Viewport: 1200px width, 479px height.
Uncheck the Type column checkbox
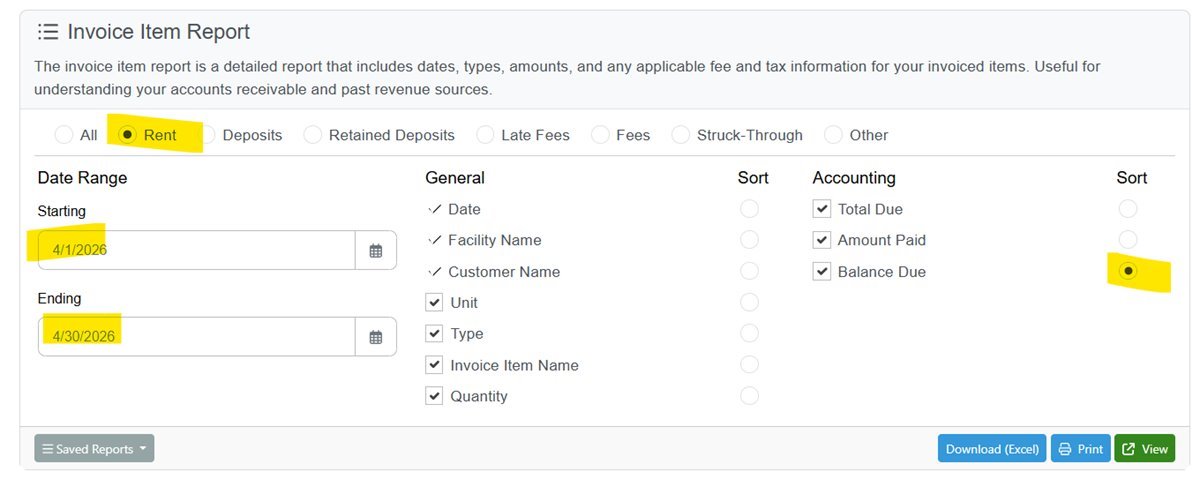(x=434, y=333)
